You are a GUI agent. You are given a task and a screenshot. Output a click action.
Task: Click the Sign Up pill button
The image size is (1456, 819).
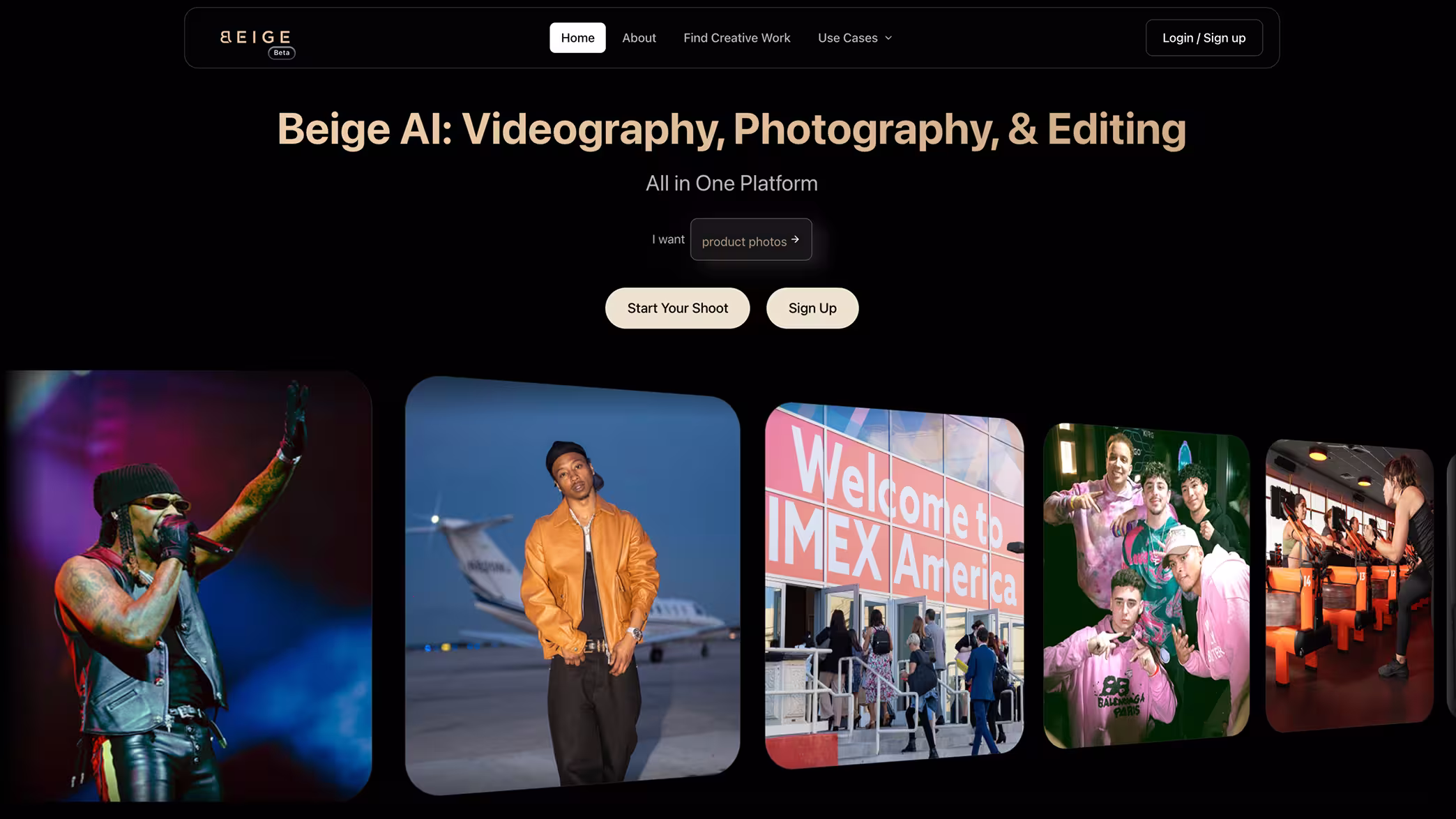tap(812, 308)
